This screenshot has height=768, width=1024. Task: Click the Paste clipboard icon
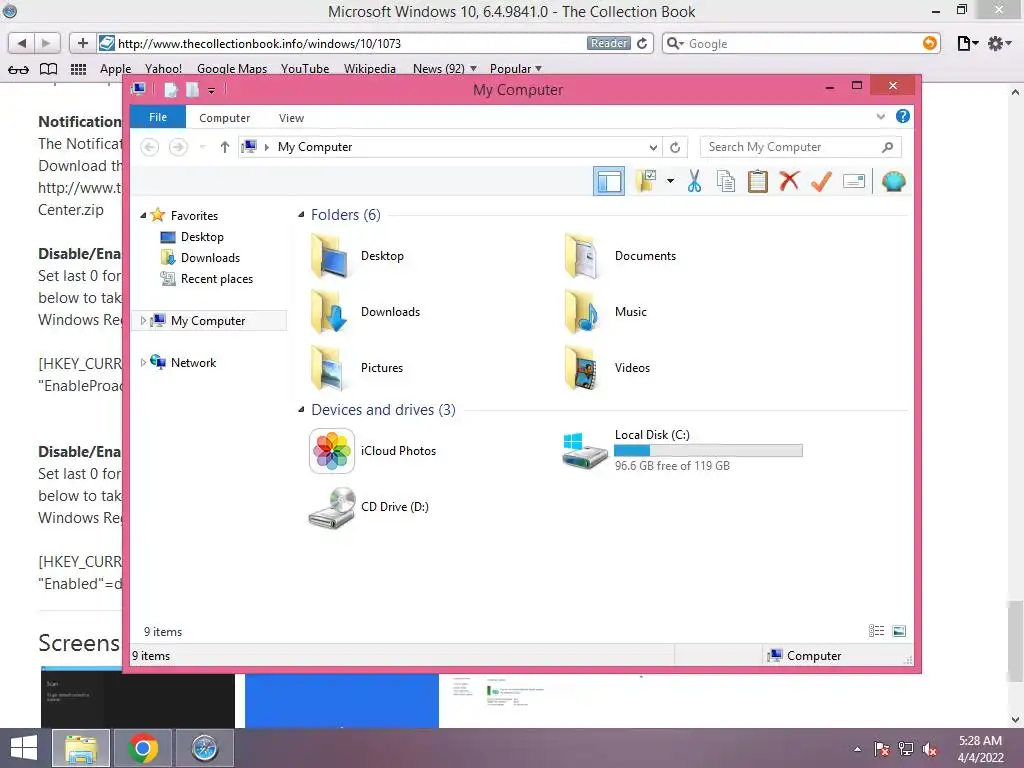pyautogui.click(x=758, y=182)
